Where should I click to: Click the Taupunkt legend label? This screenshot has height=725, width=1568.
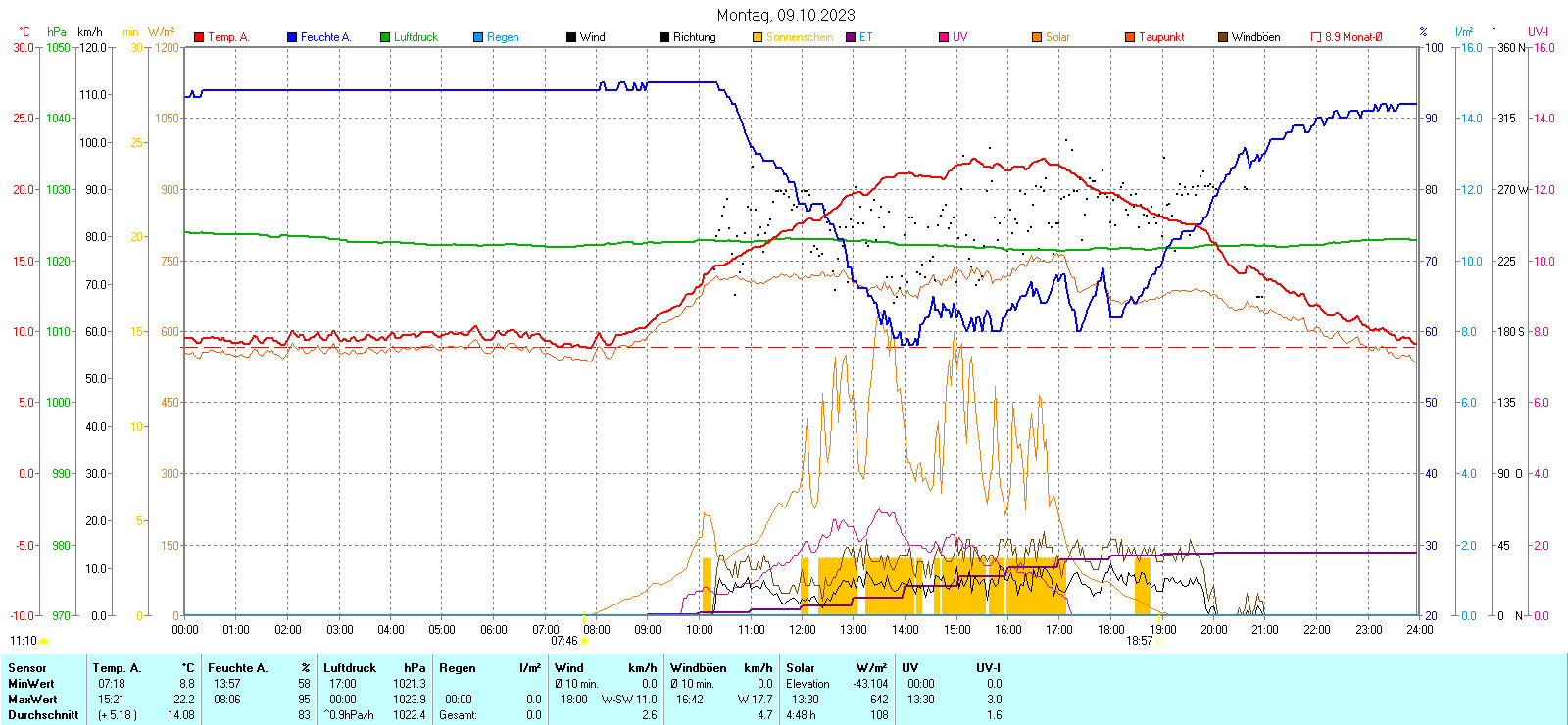tap(1161, 37)
